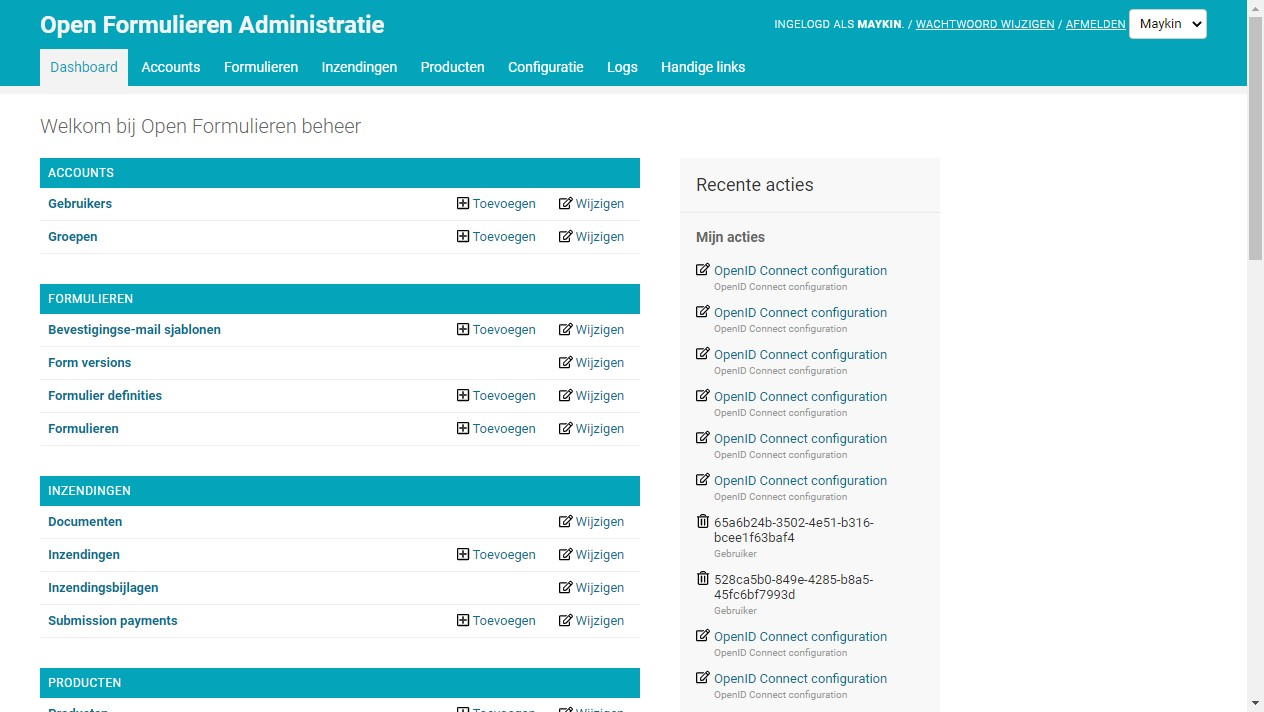Click the 'Recente acties' heading
Image resolution: width=1264 pixels, height=712 pixels.
coord(755,185)
